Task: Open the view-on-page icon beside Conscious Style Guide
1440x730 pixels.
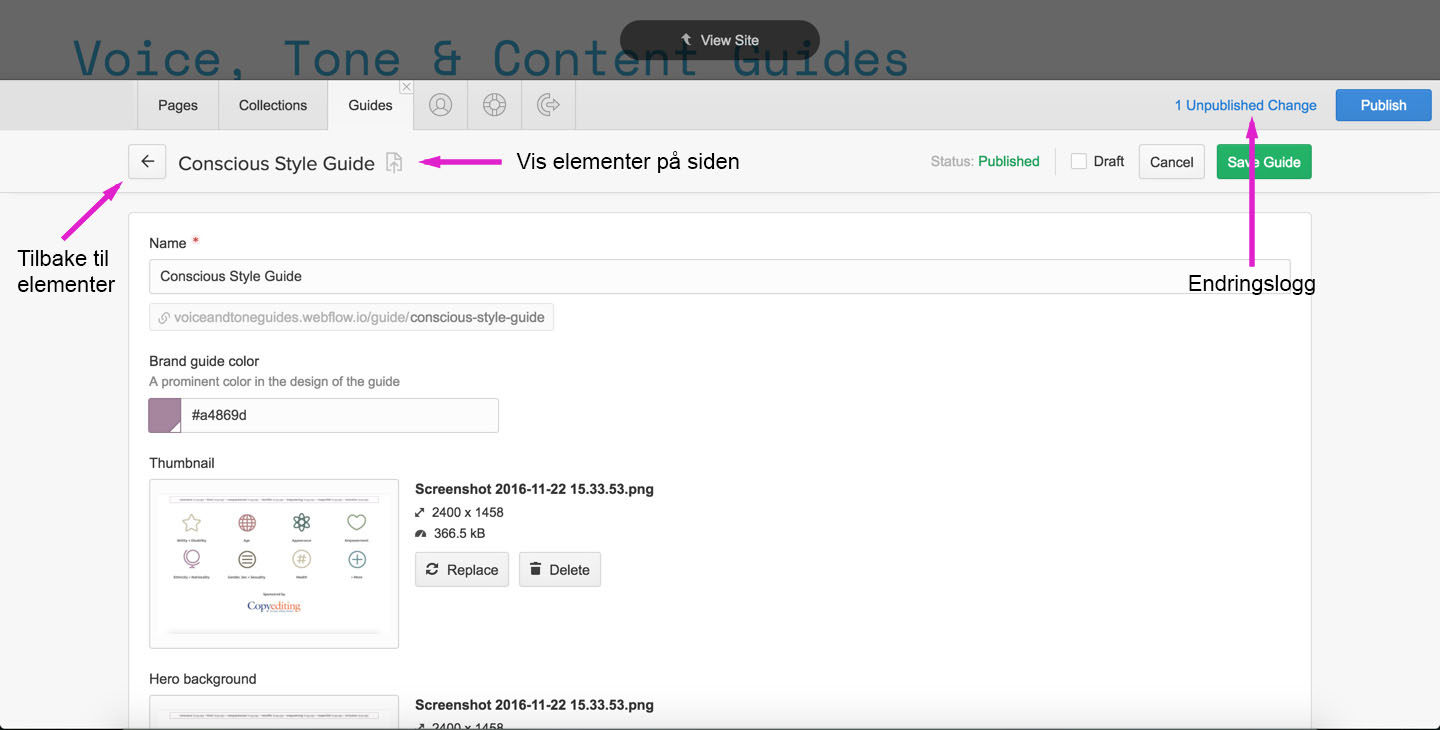Action: (394, 162)
